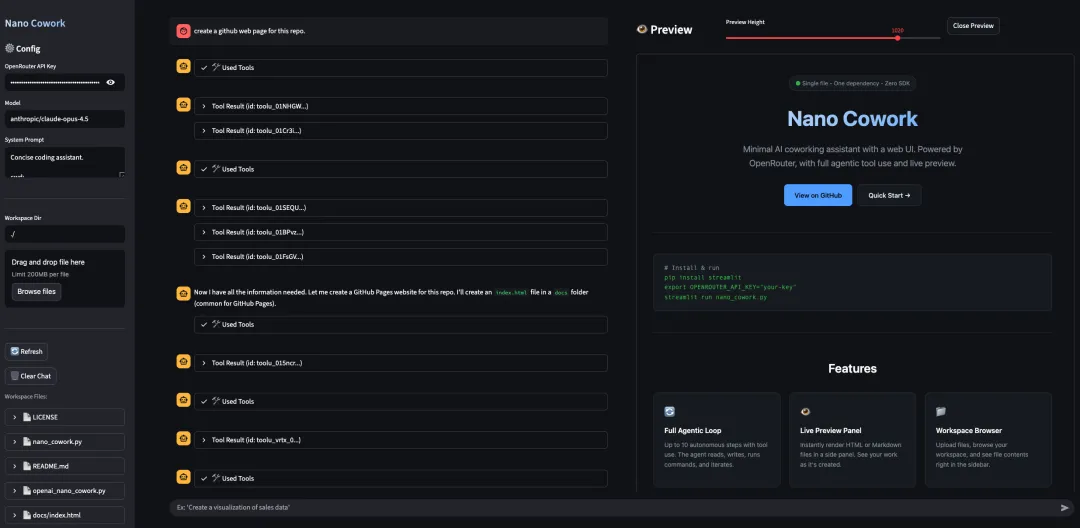Click the Live Preview Panel card icon
The height and width of the screenshot is (528, 1080).
click(805, 412)
